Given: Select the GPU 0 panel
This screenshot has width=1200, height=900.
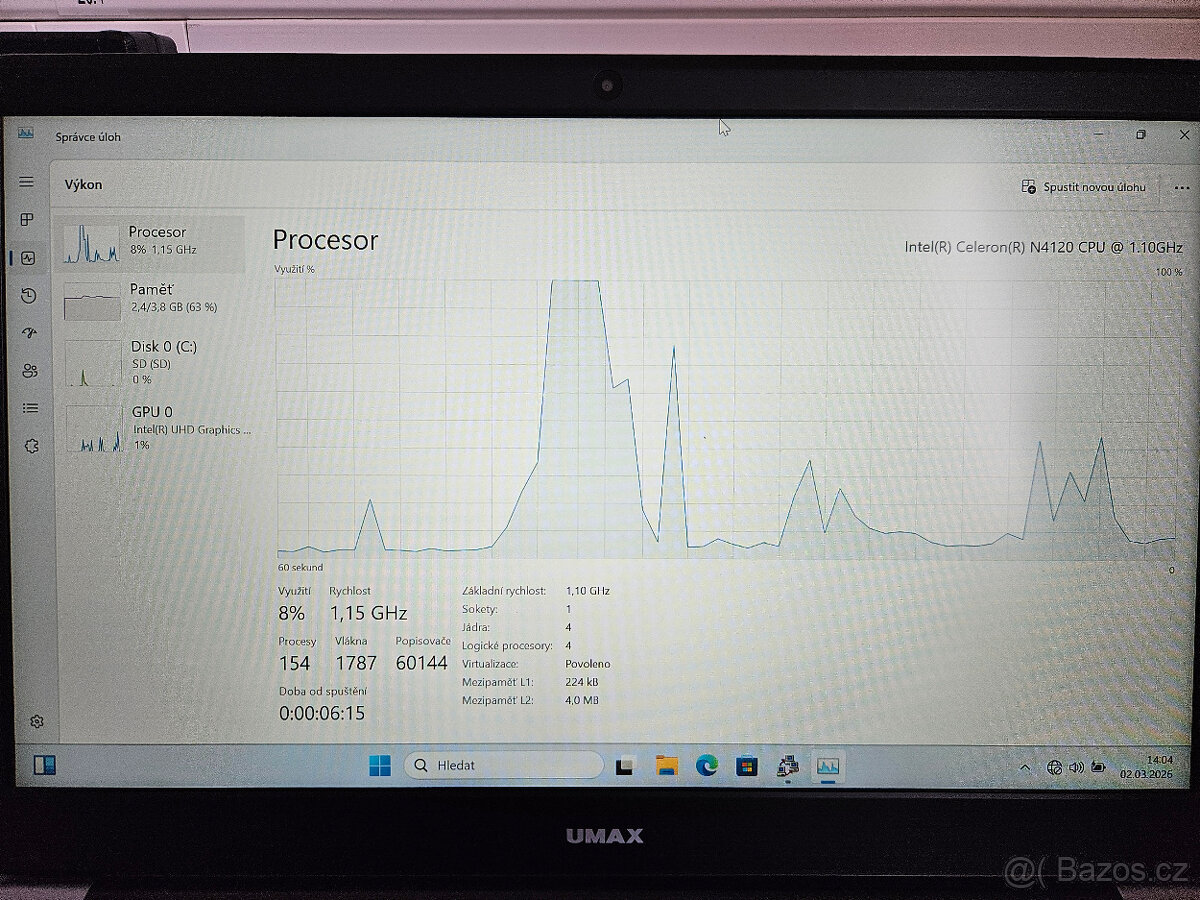Looking at the screenshot, I should [x=150, y=428].
